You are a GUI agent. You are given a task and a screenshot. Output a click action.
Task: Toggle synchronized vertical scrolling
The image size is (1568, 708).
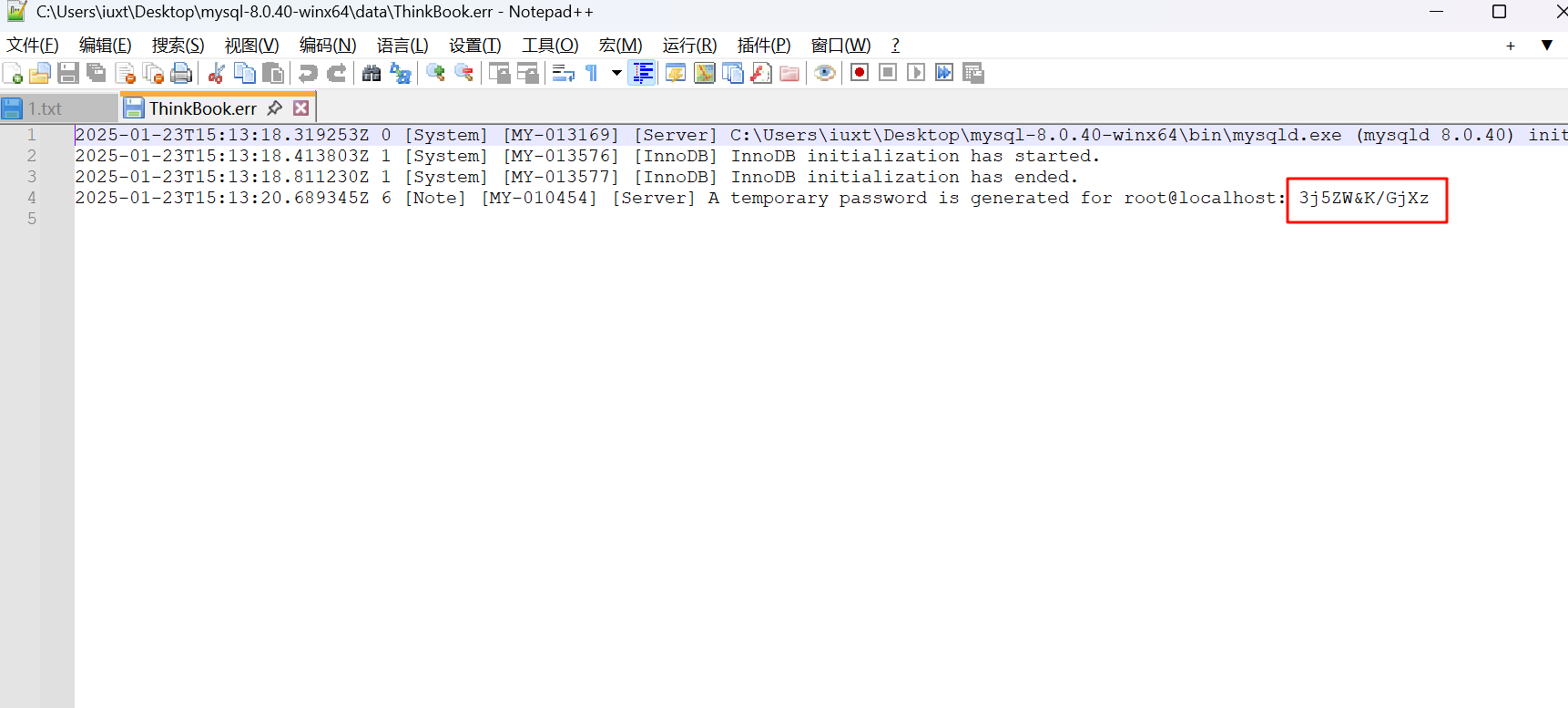point(499,74)
